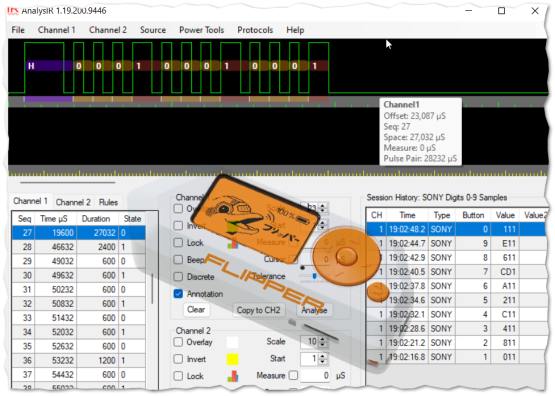Select pulse table row Seq 30
555x396 pixels.
click(79, 275)
